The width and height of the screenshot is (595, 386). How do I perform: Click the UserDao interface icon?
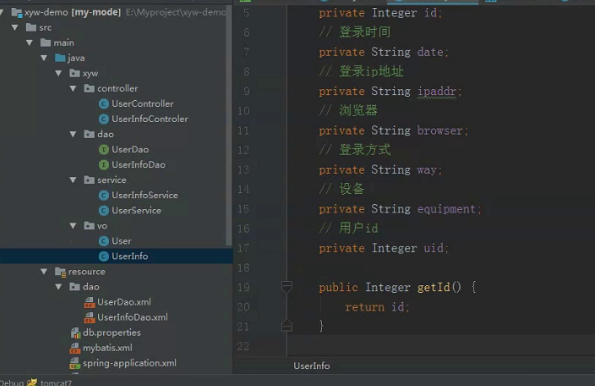pyautogui.click(x=104, y=150)
